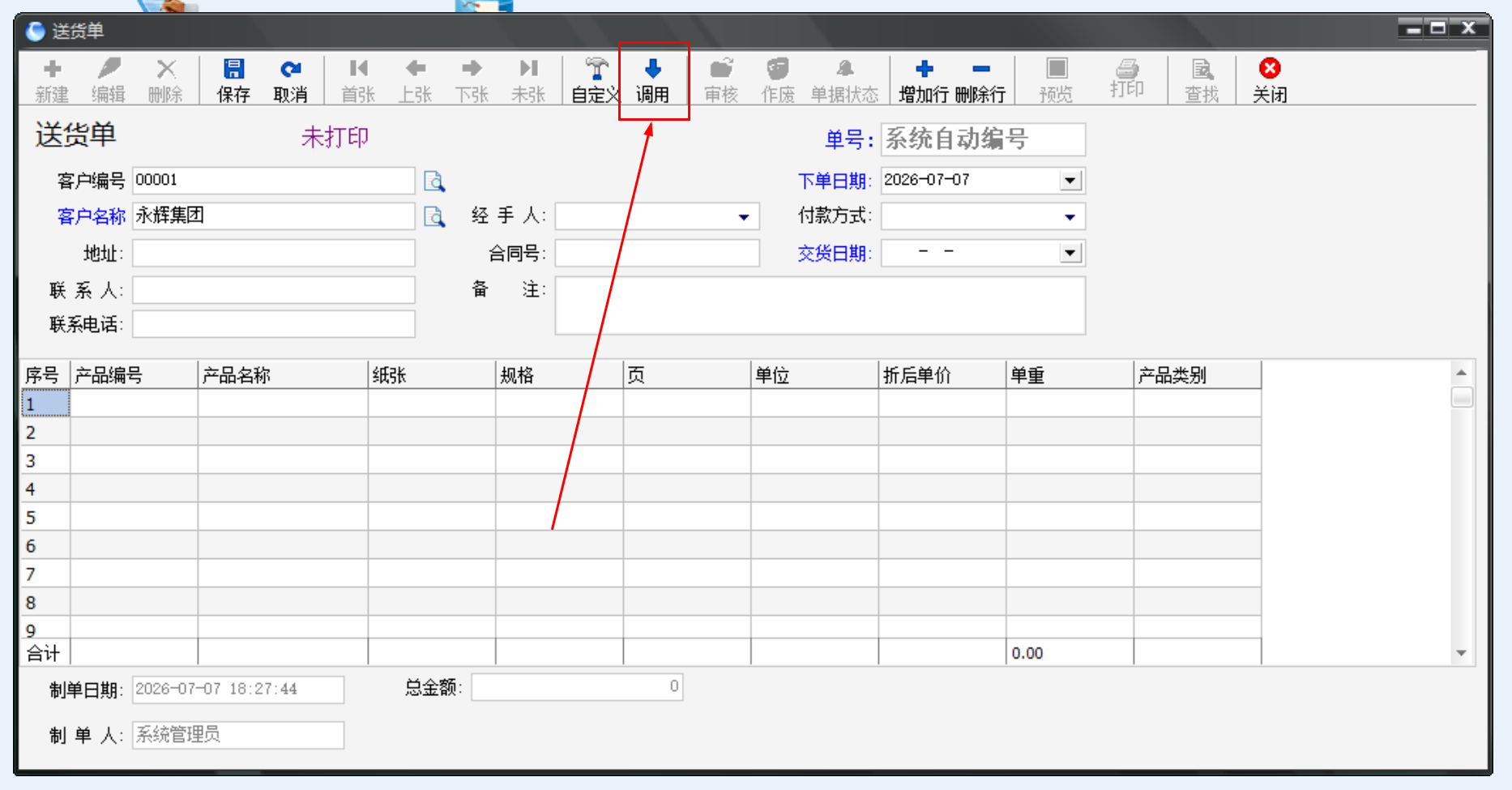Select row 1 product number cell

134,404
